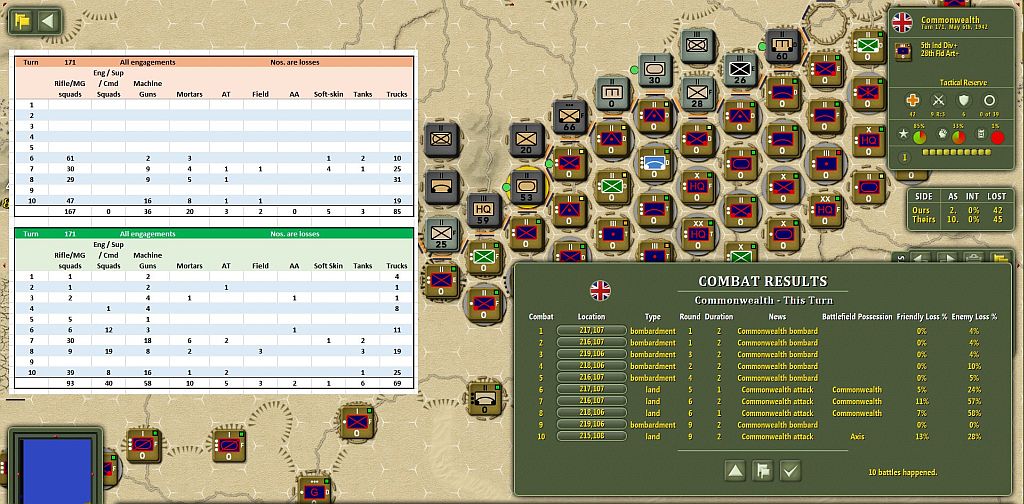Select the highlighted armor counter showing 53
1024x504 pixels.
click(527, 188)
